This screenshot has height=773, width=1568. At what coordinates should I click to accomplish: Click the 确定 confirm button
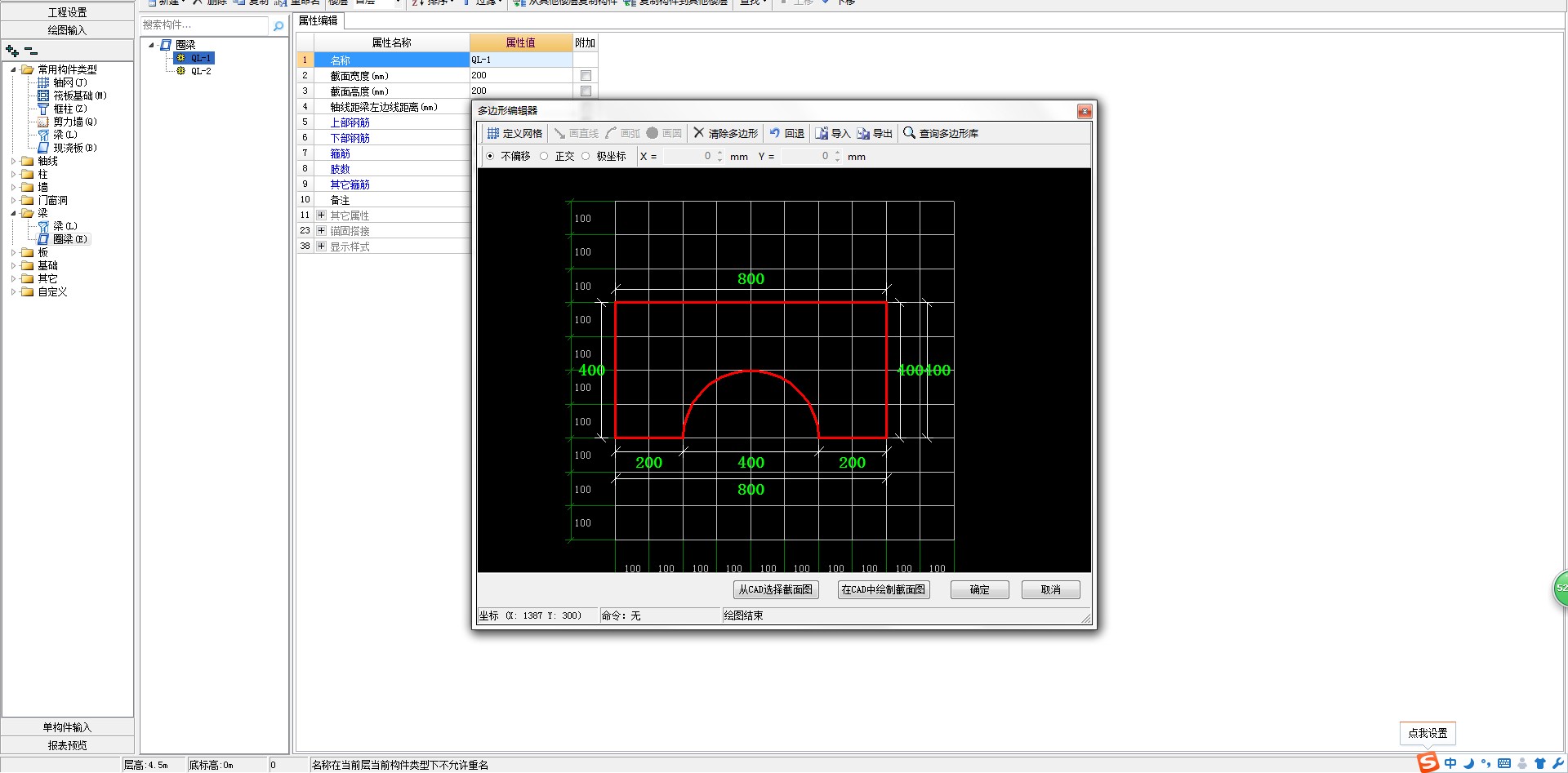pyautogui.click(x=980, y=589)
